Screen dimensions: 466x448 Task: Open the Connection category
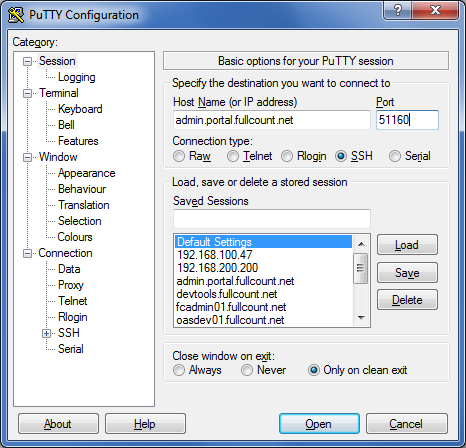(65, 253)
